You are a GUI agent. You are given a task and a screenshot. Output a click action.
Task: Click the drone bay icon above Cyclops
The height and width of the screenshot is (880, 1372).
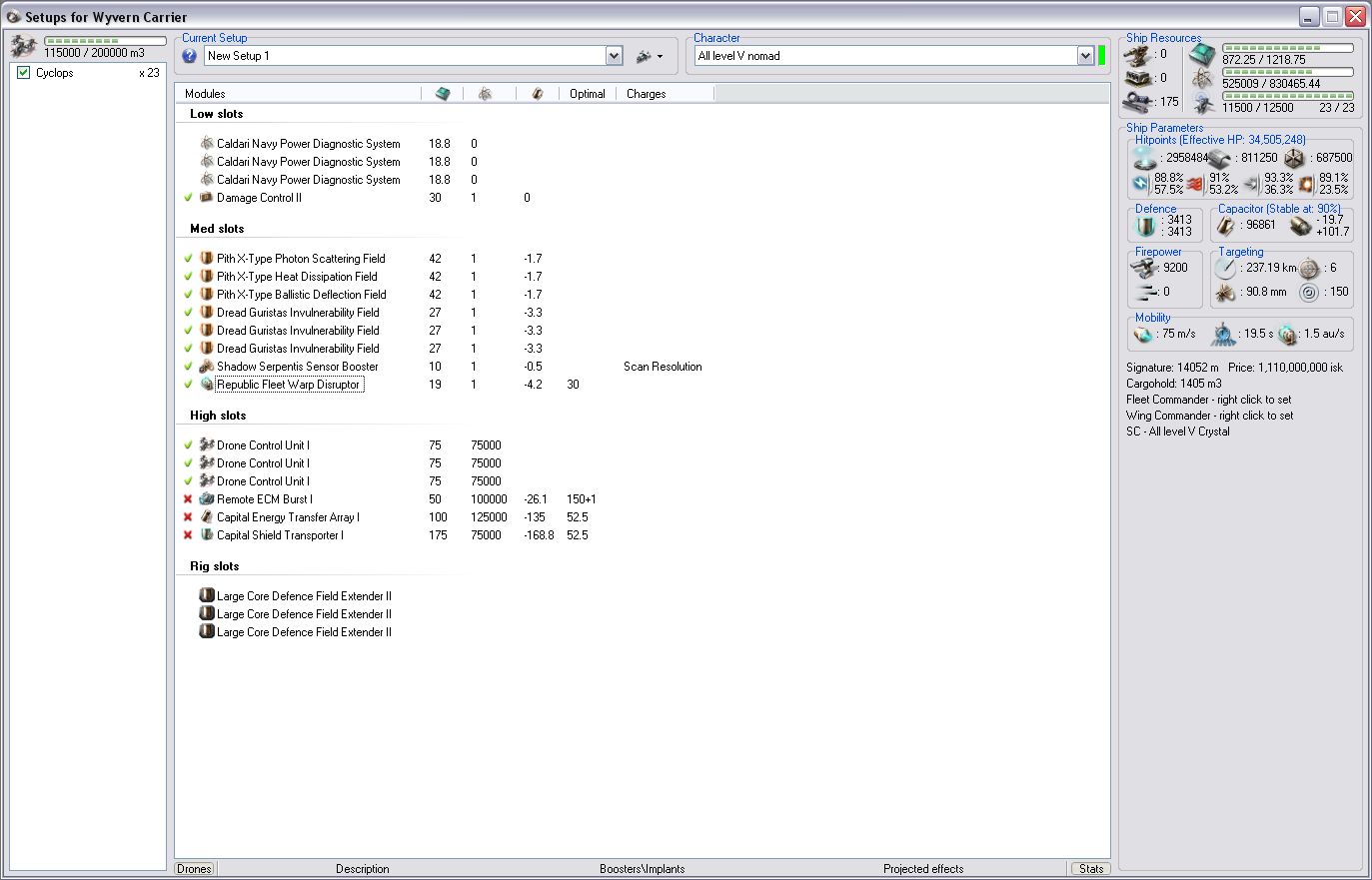[x=24, y=46]
